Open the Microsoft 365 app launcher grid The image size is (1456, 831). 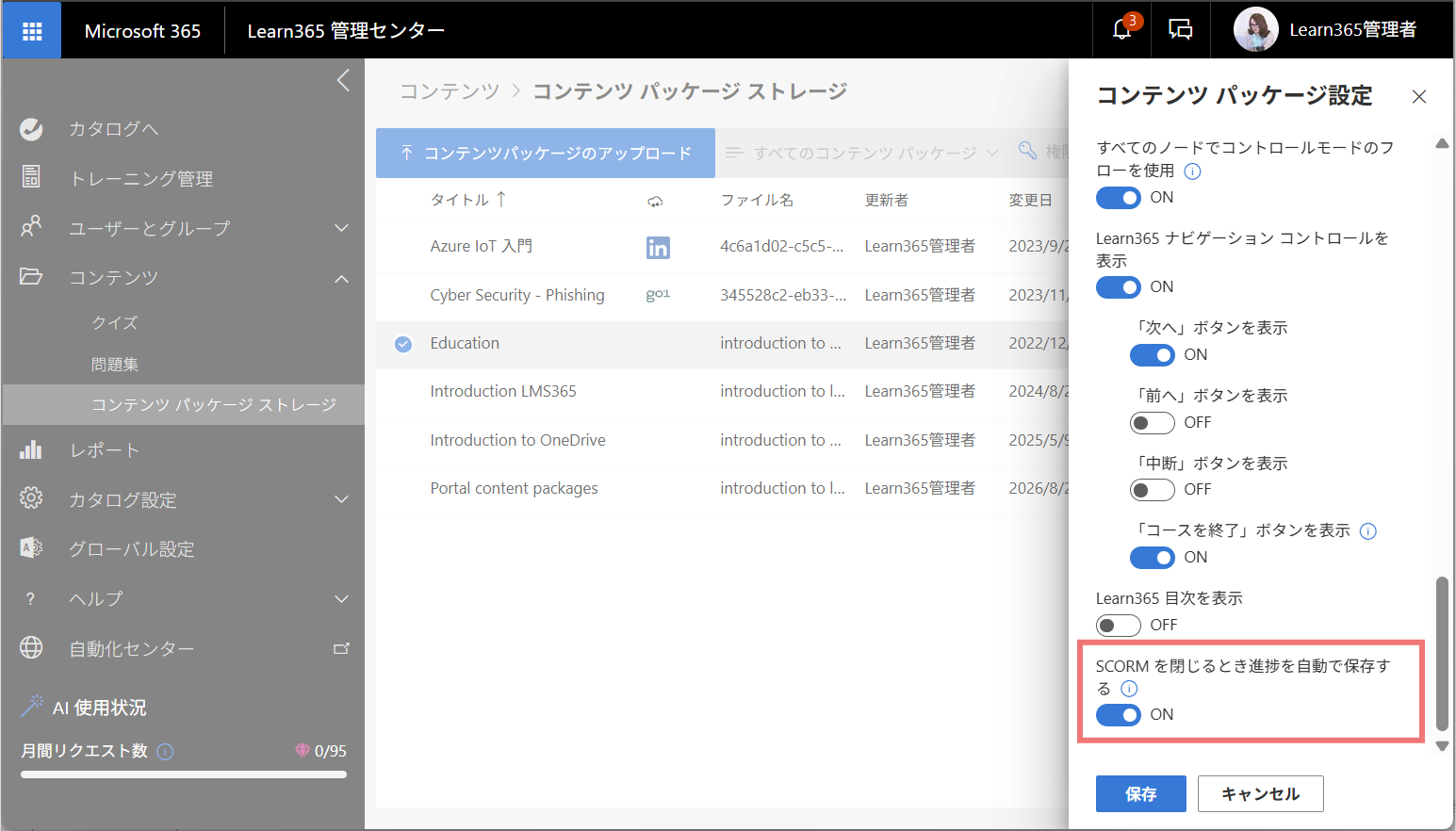click(x=32, y=31)
